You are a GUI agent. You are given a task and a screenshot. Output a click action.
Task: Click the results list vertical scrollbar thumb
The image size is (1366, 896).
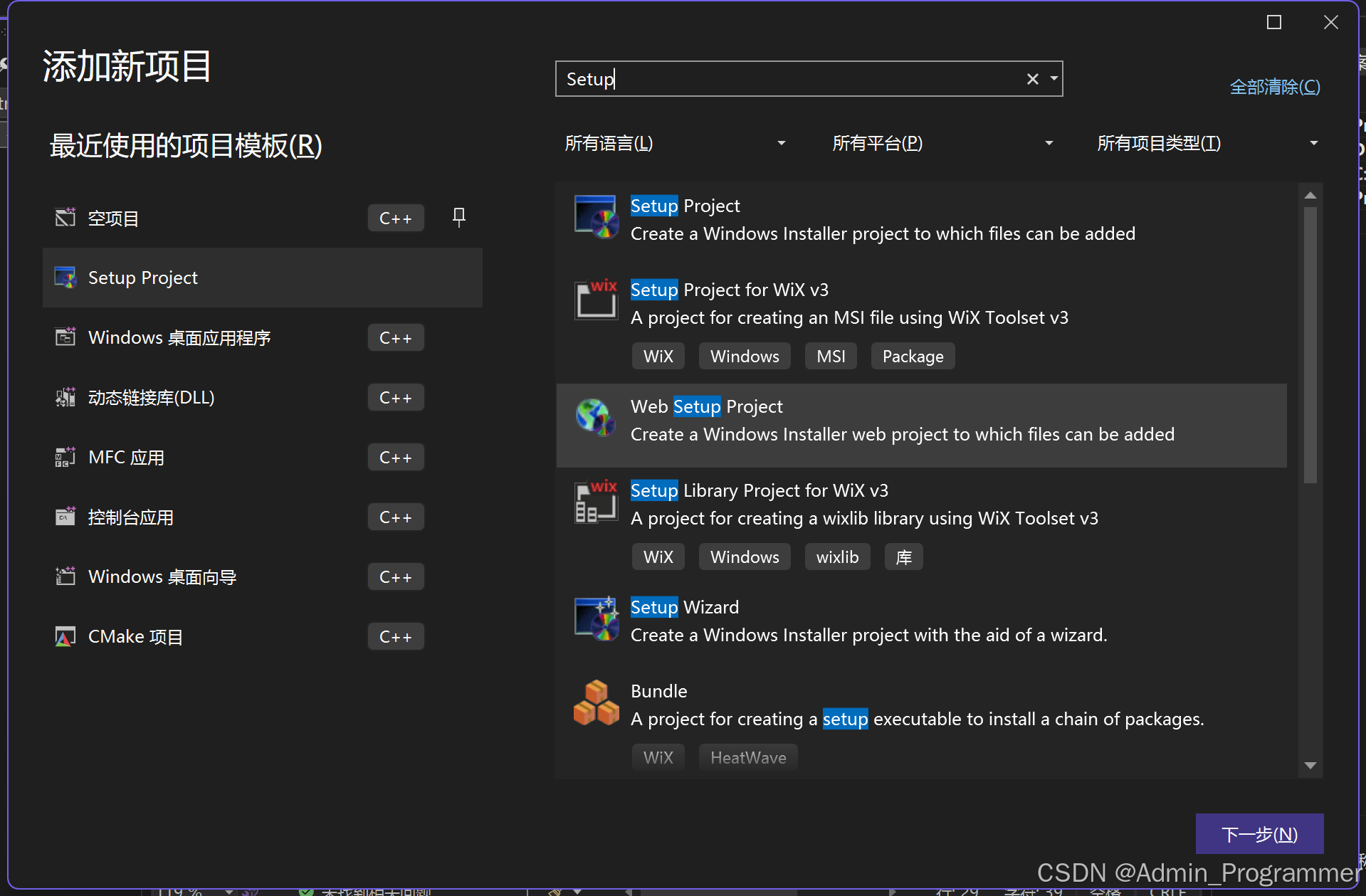tap(1310, 345)
